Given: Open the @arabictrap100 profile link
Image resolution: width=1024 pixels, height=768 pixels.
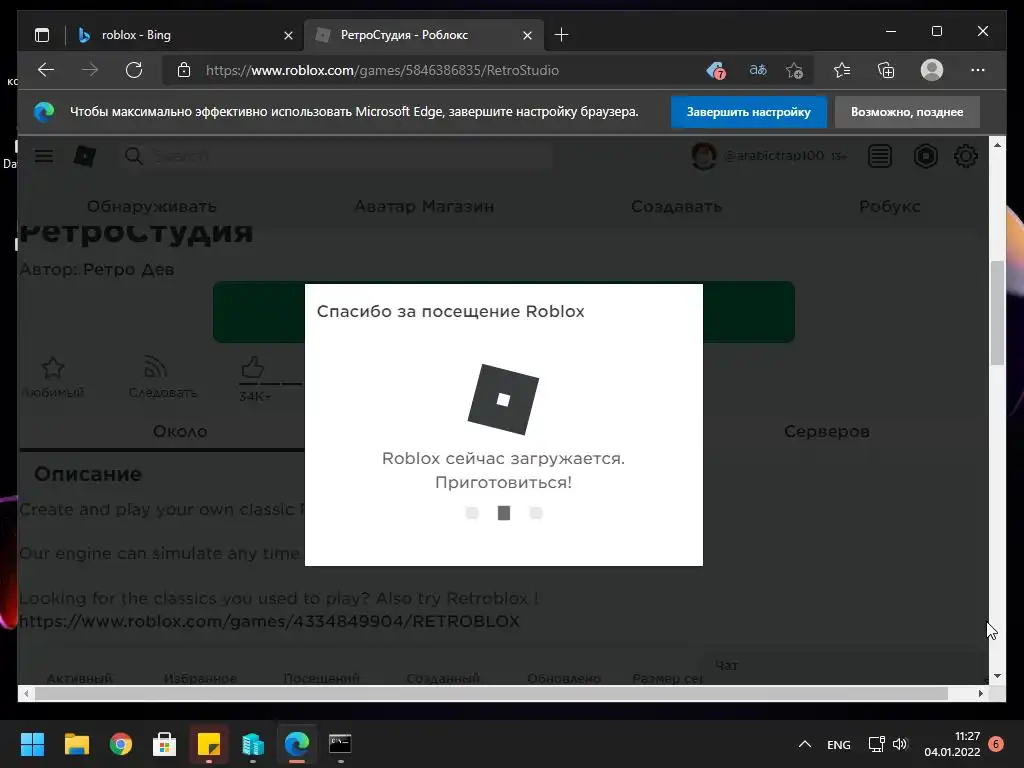Looking at the screenshot, I should (x=775, y=155).
